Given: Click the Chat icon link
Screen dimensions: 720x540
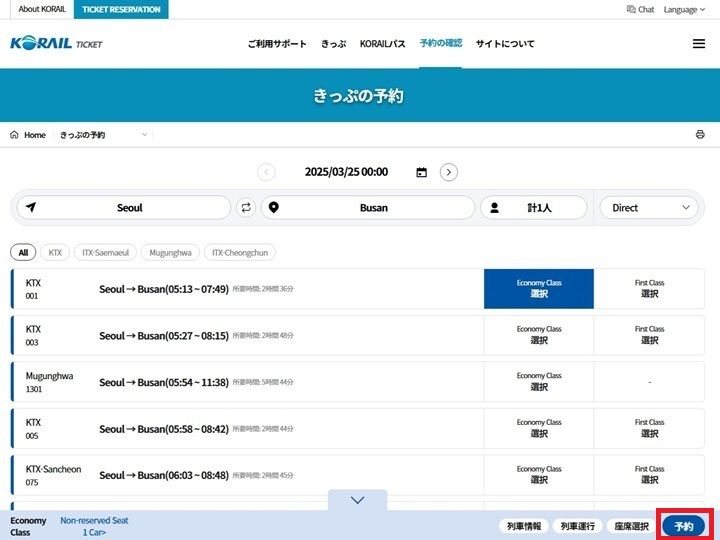Looking at the screenshot, I should click(640, 9).
